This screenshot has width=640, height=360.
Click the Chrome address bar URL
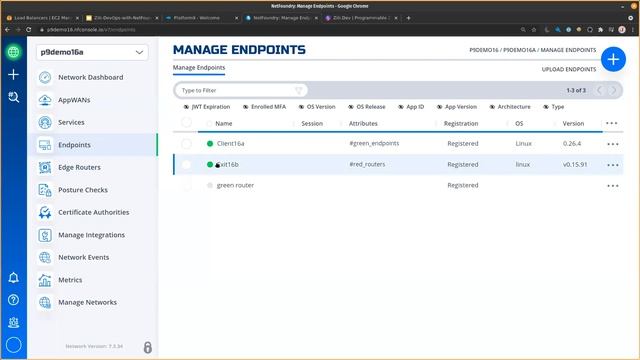point(91,30)
